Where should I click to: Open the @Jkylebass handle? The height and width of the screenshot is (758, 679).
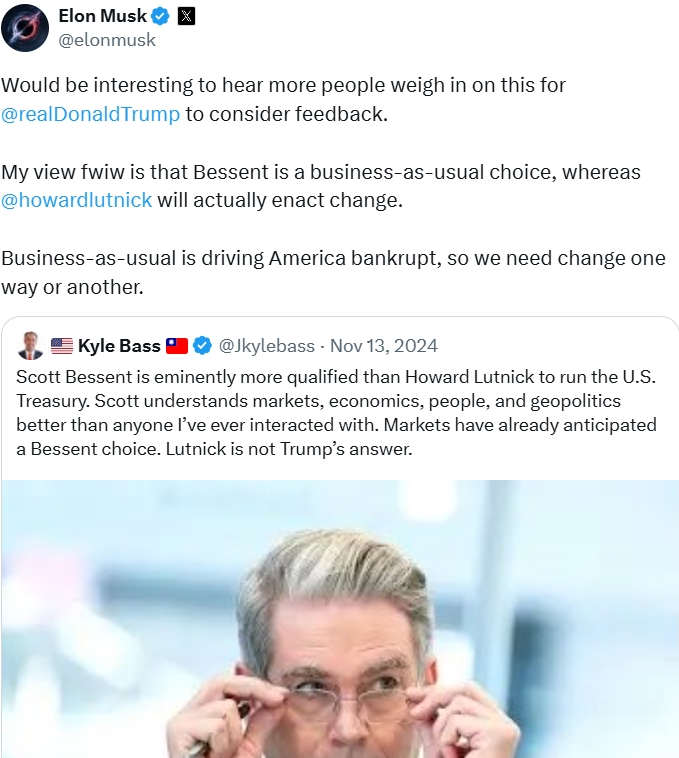(x=266, y=346)
